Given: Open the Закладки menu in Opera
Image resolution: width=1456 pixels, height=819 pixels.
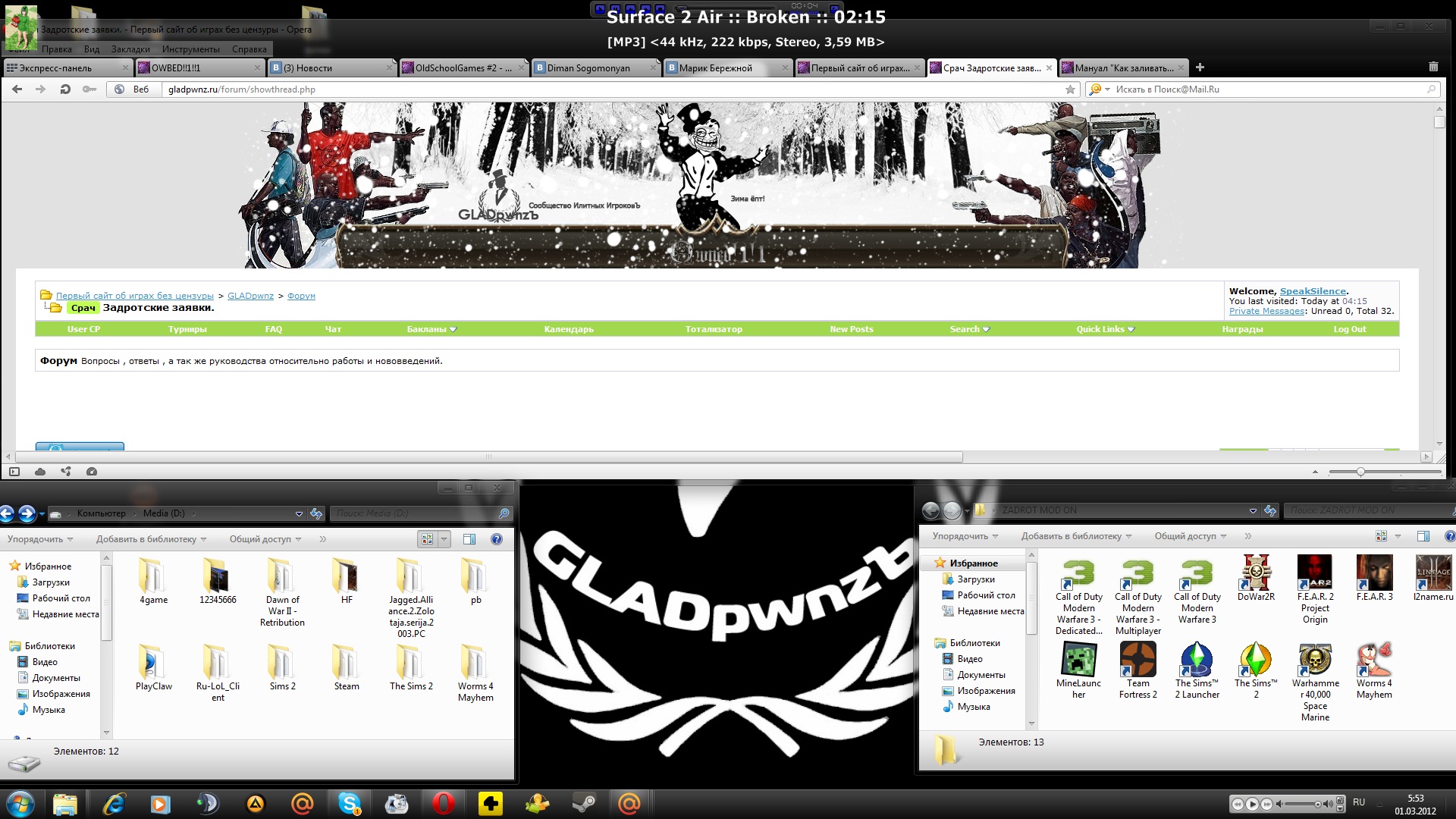Looking at the screenshot, I should [x=130, y=49].
